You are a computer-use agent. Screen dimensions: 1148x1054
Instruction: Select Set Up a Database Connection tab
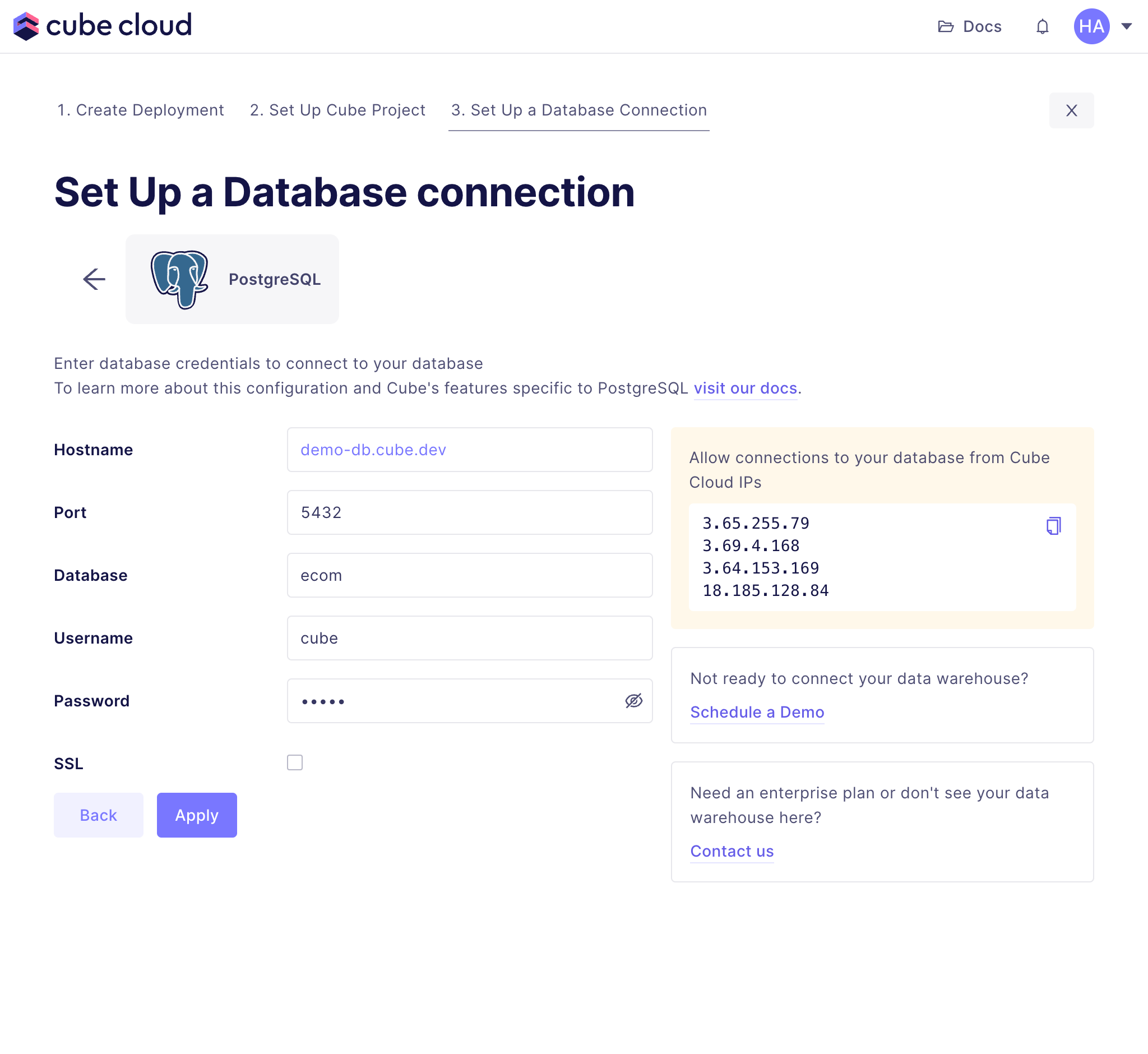579,110
